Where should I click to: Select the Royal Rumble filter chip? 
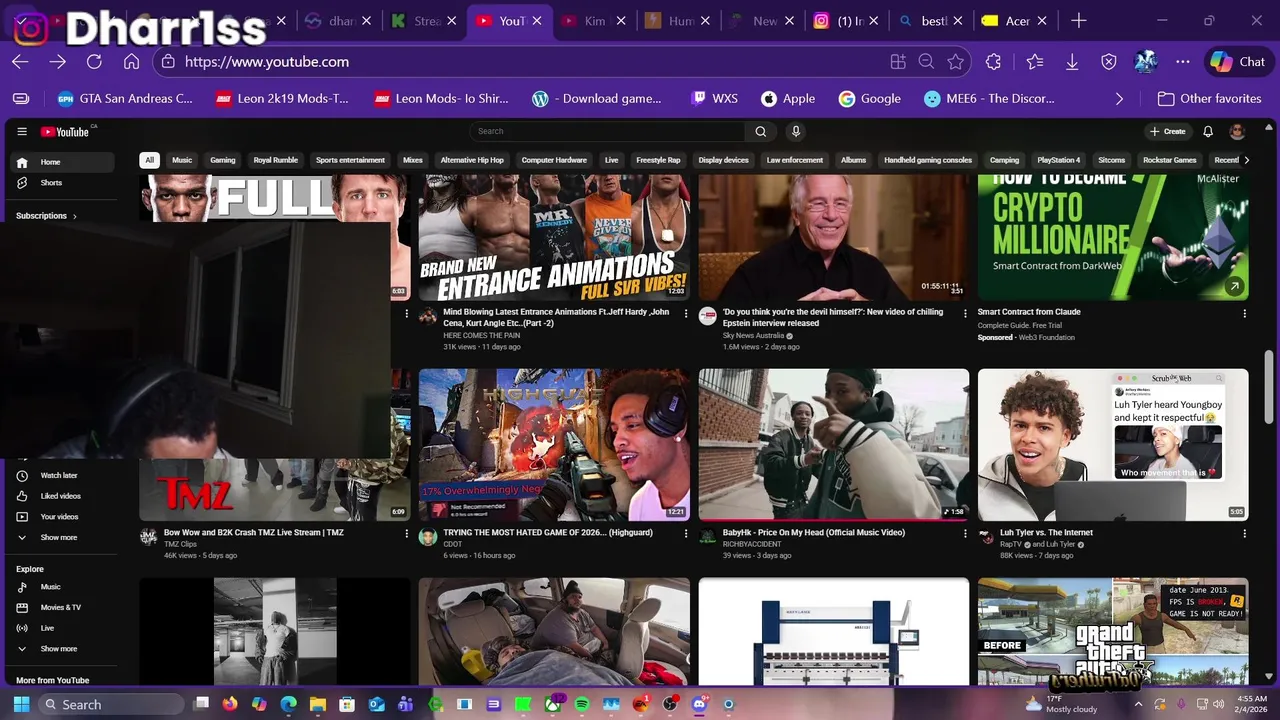click(276, 160)
